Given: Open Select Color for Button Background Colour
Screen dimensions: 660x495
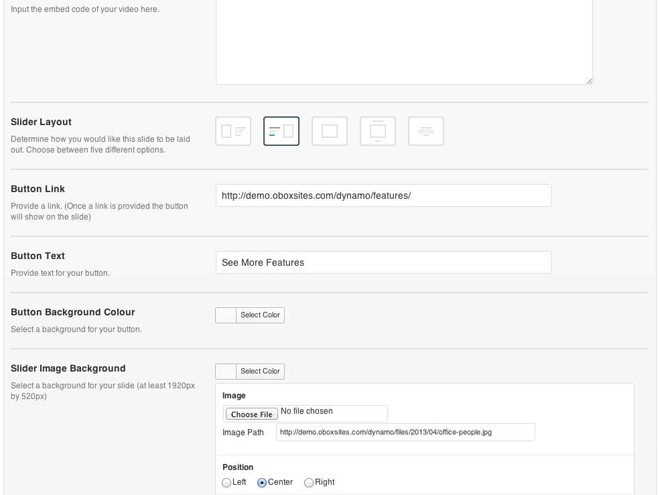Looking at the screenshot, I should click(x=260, y=315).
